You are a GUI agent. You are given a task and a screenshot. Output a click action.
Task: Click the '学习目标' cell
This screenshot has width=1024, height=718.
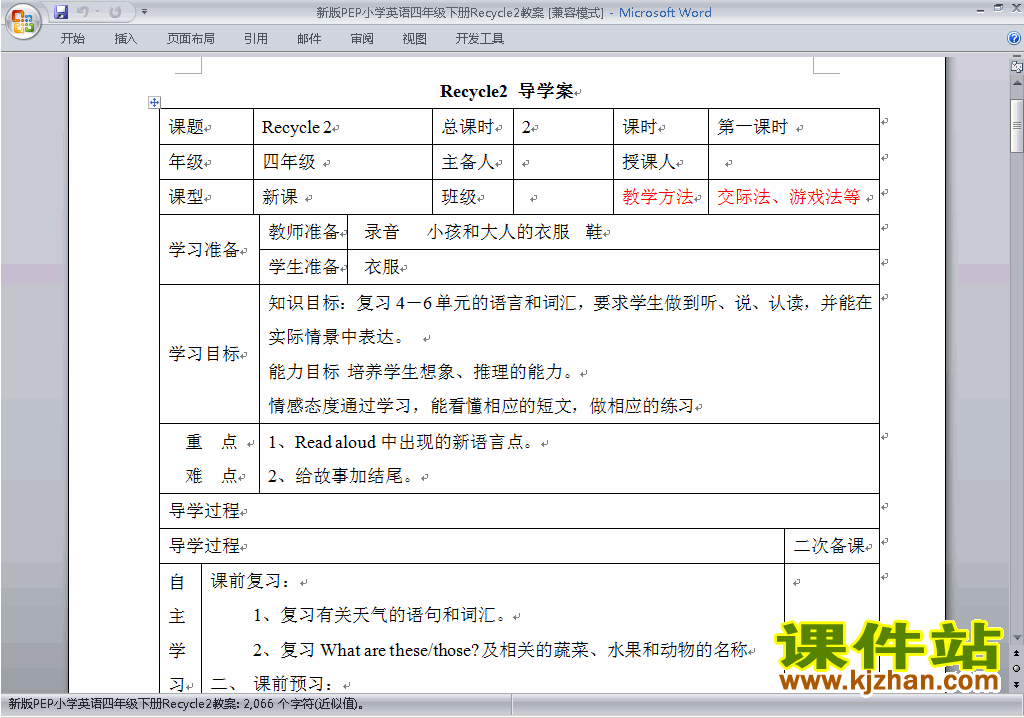point(209,354)
